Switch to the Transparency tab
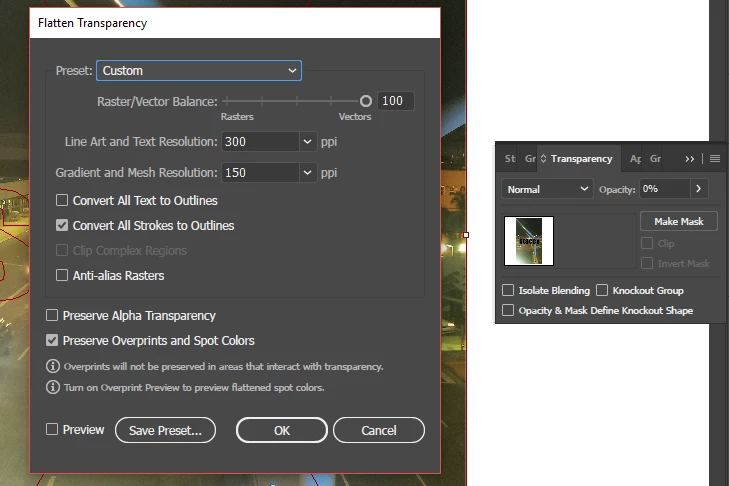The width and height of the screenshot is (729, 486). (x=581, y=159)
